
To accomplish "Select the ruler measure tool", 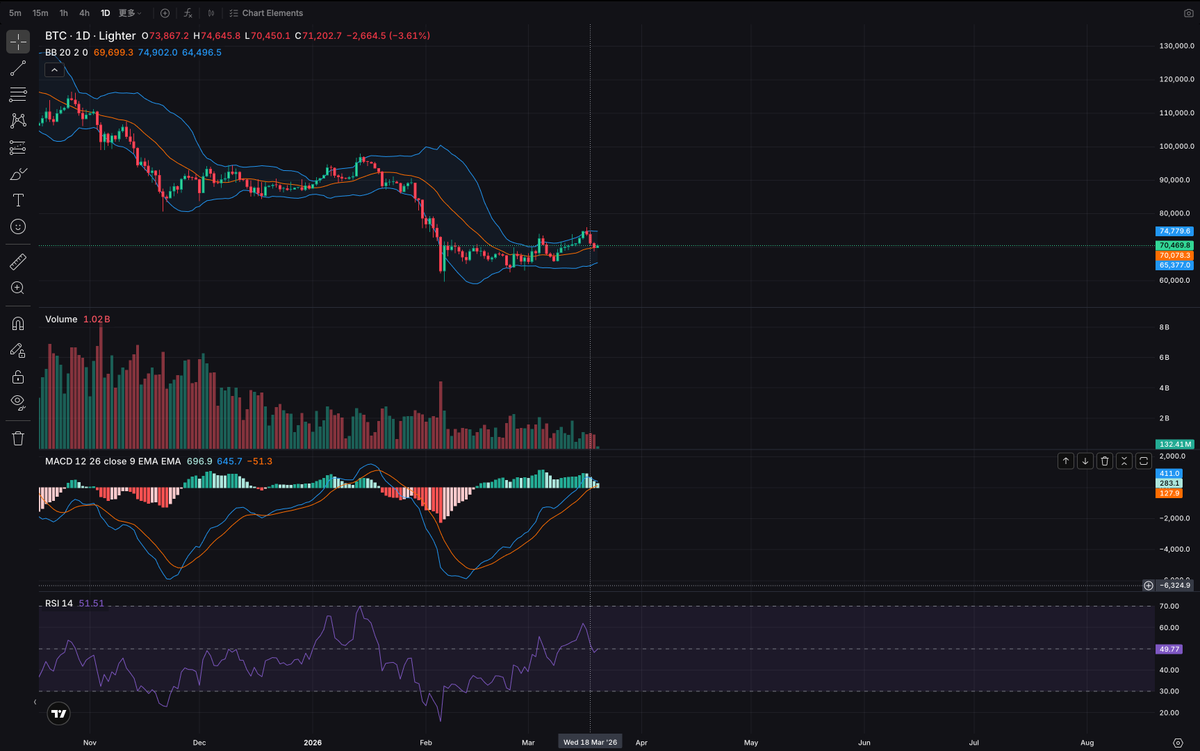I will click(18, 261).
